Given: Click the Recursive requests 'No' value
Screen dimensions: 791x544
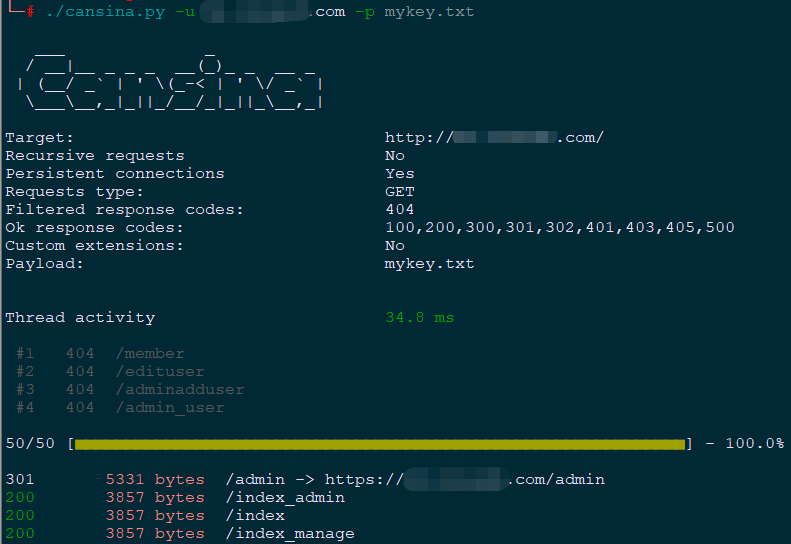Looking at the screenshot, I should point(395,155).
